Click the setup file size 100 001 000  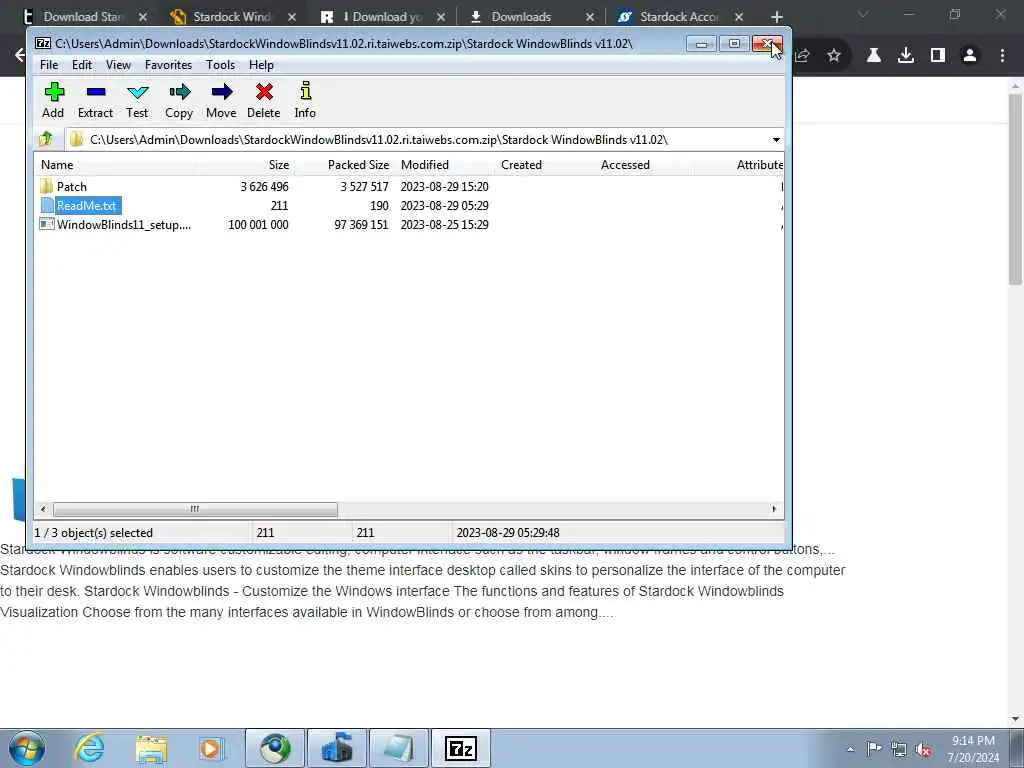(x=258, y=225)
